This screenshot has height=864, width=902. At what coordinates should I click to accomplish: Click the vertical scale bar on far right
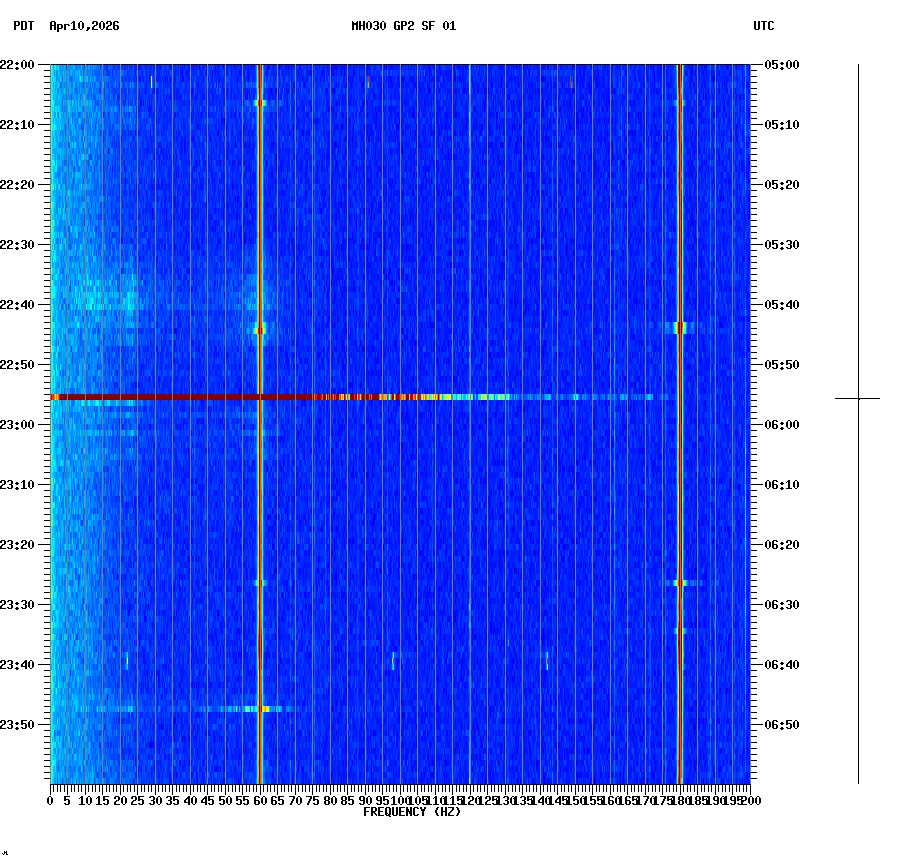pos(857,420)
